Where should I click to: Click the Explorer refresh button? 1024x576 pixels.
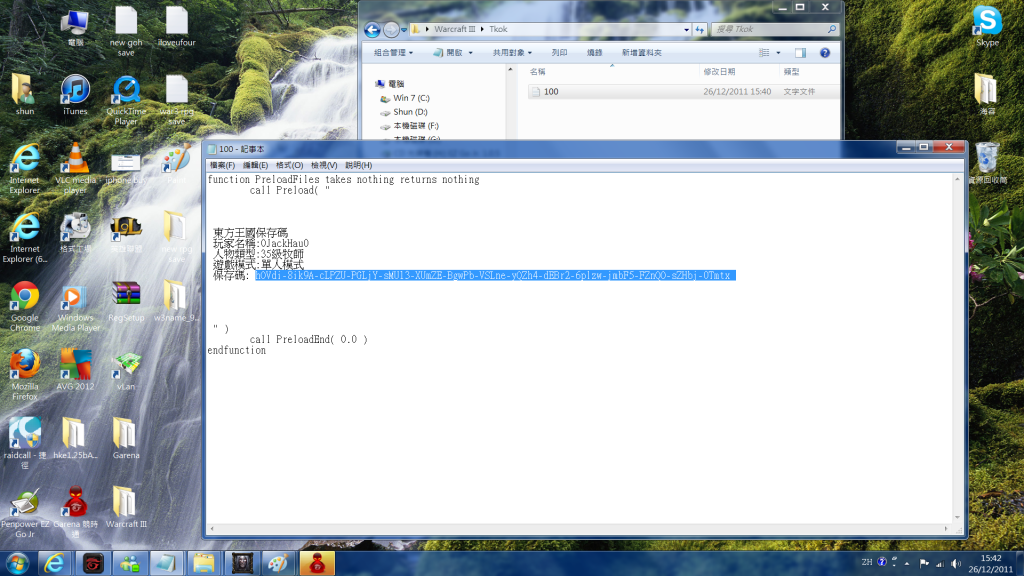click(x=699, y=29)
